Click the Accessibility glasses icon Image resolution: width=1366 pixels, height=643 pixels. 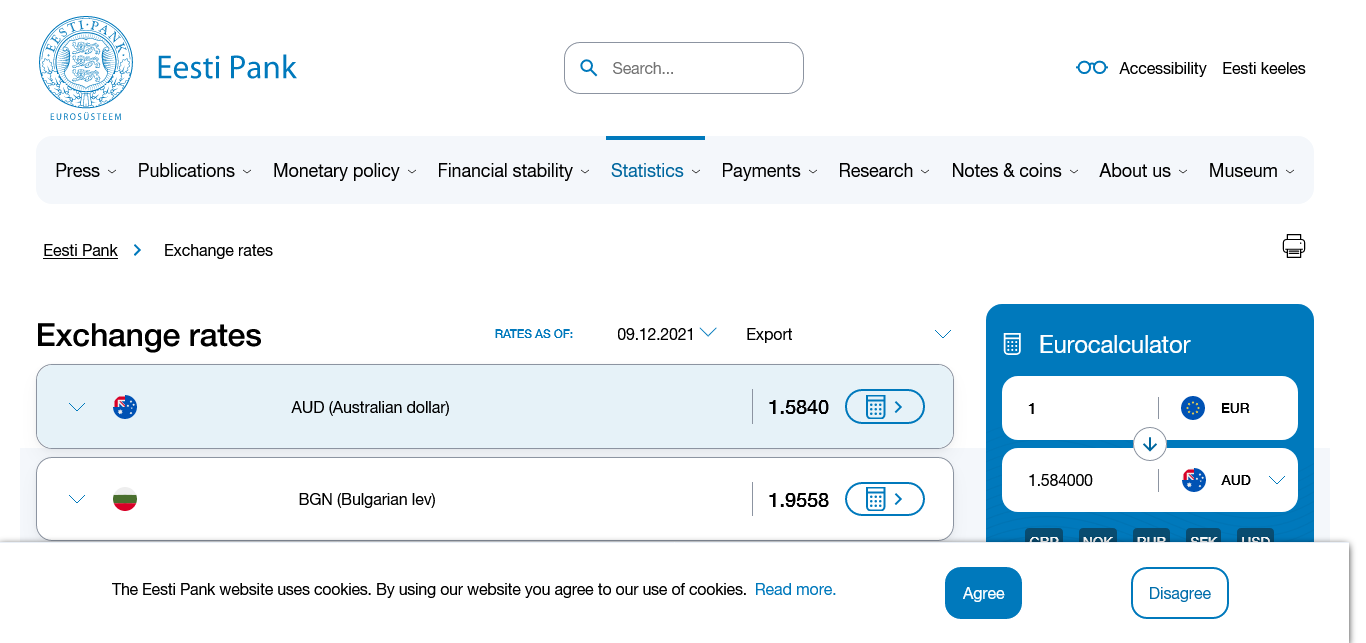click(1091, 68)
